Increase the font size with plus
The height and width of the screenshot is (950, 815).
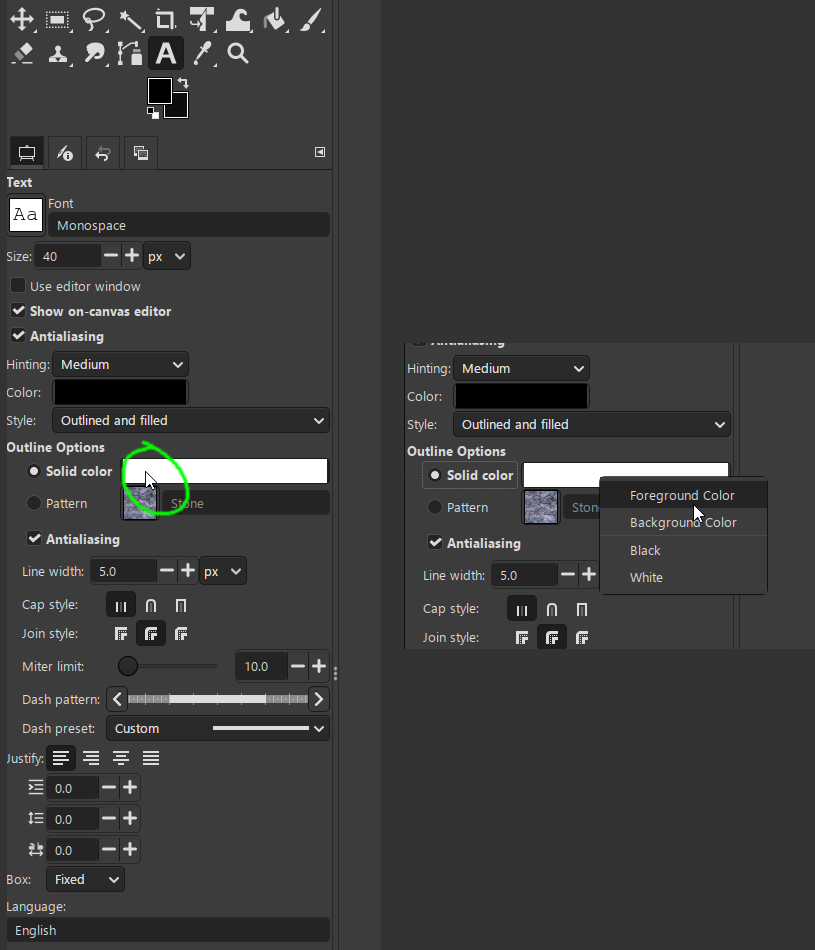[131, 256]
